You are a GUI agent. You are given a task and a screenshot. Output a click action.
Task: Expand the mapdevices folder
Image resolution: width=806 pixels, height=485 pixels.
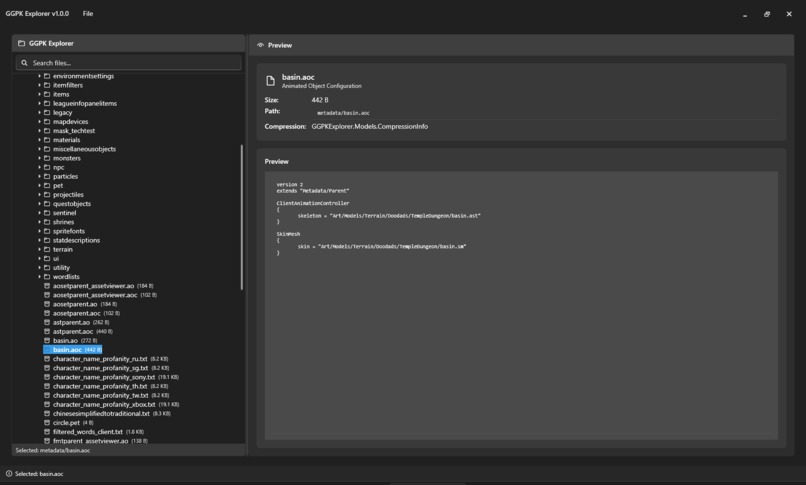(x=39, y=122)
